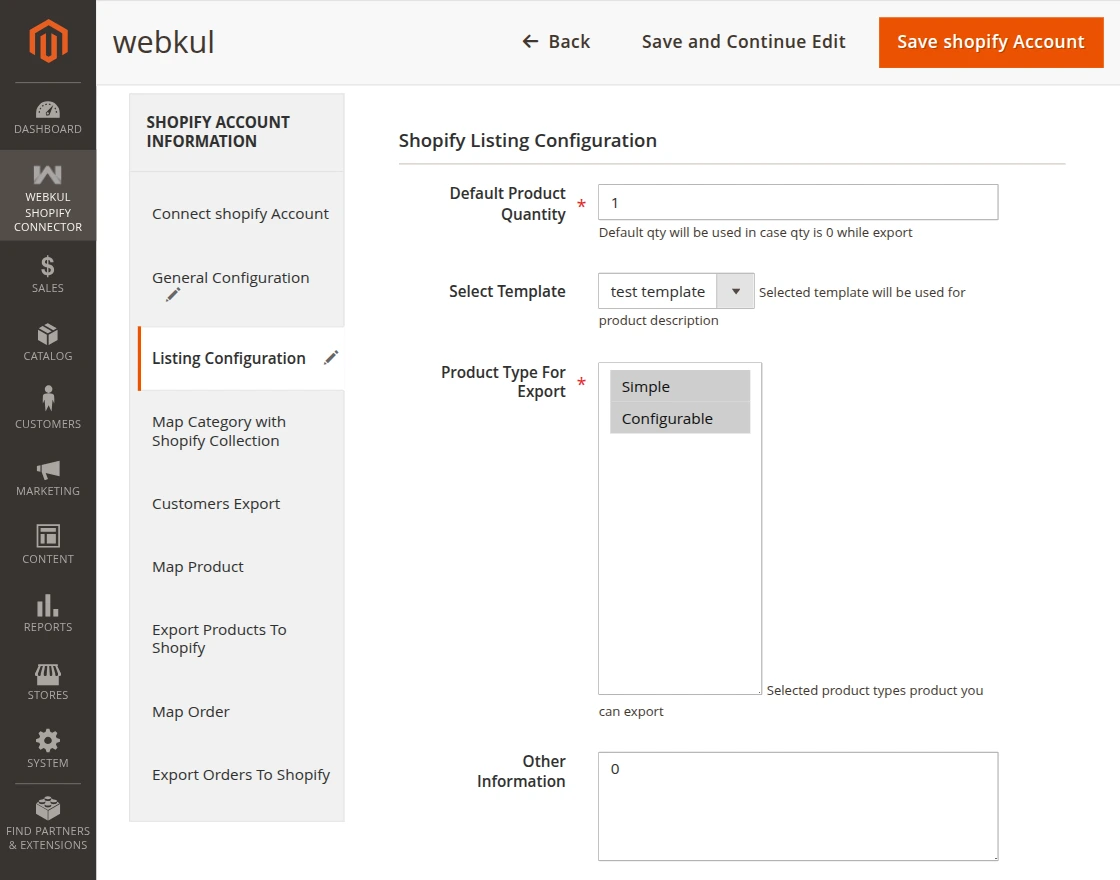The width and height of the screenshot is (1120, 880).
Task: Open the Map Product tab
Action: (x=198, y=567)
